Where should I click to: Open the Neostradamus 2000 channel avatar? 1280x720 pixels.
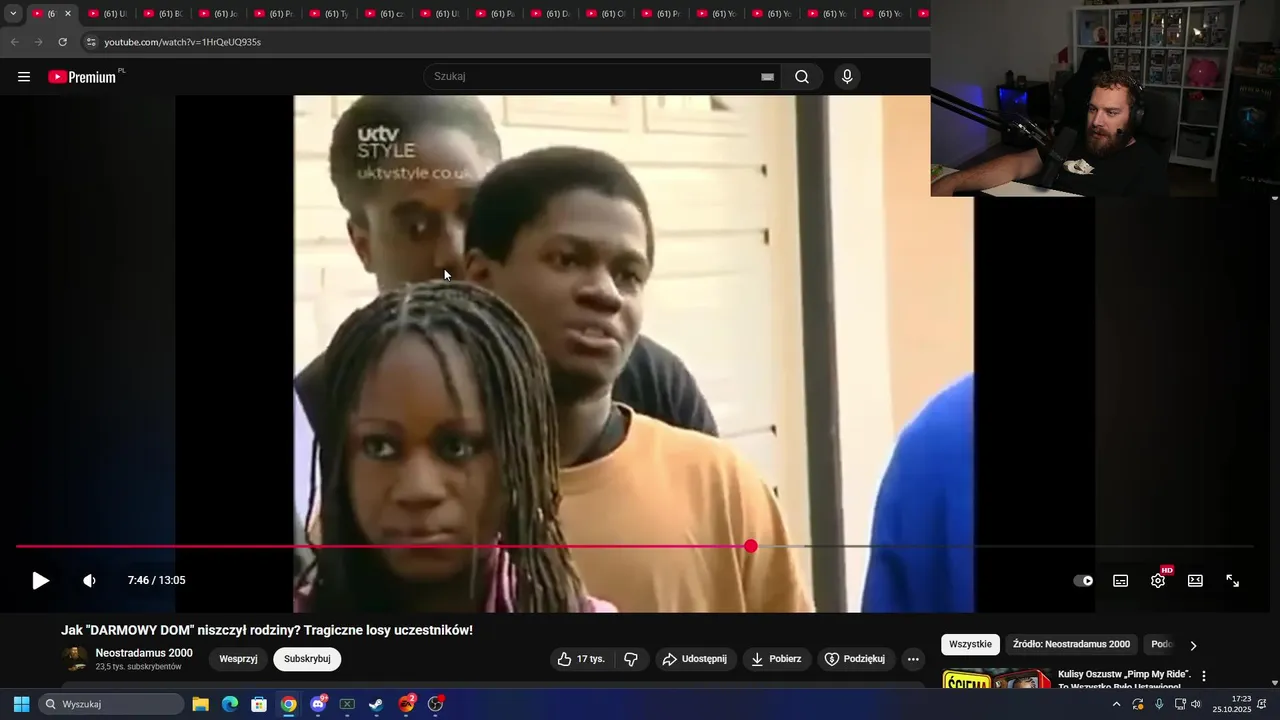pyautogui.click(x=75, y=659)
